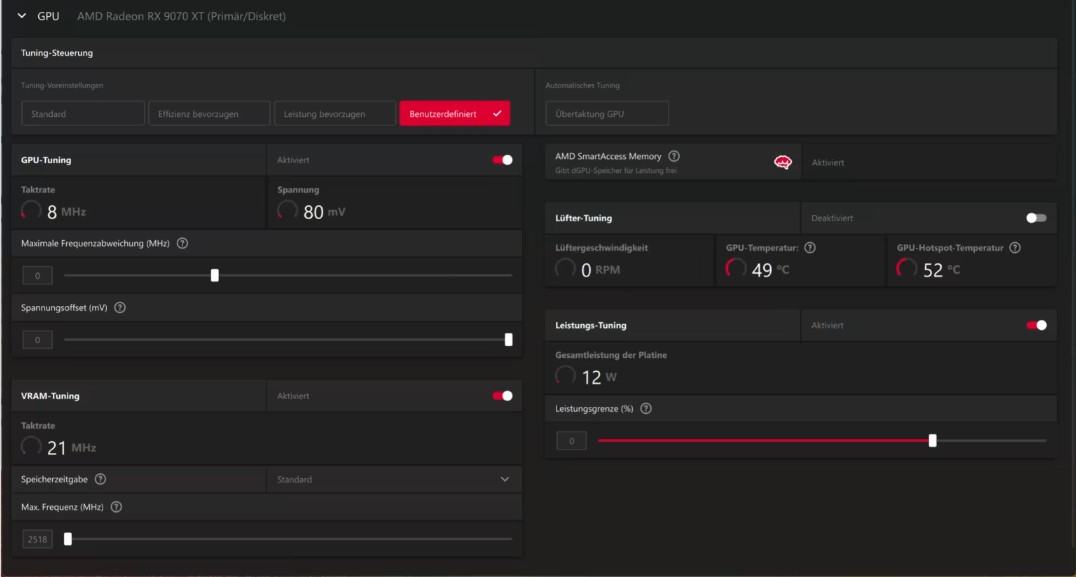Viewport: 1076px width, 577px height.
Task: Click the Spannung gauge icon
Action: [x=287, y=211]
